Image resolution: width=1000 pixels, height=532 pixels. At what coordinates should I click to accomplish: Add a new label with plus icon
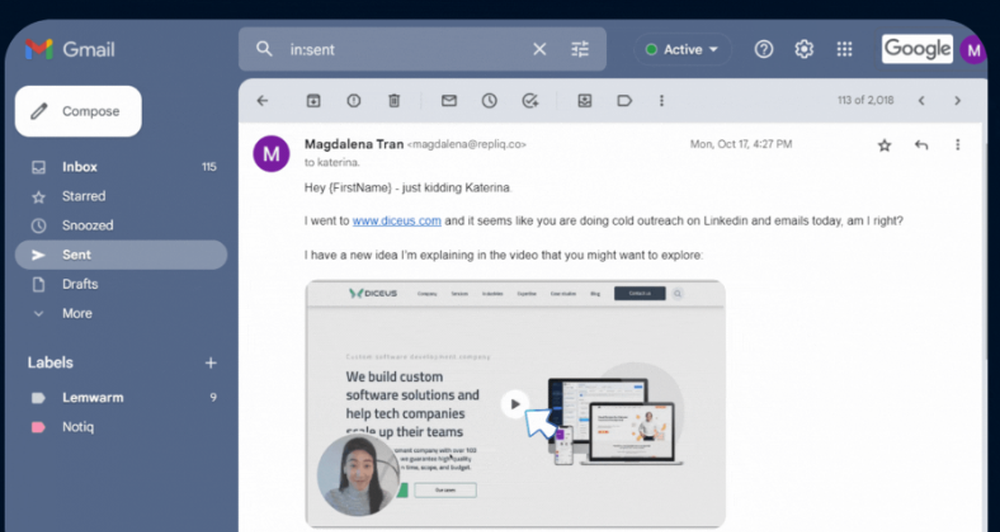tap(210, 363)
